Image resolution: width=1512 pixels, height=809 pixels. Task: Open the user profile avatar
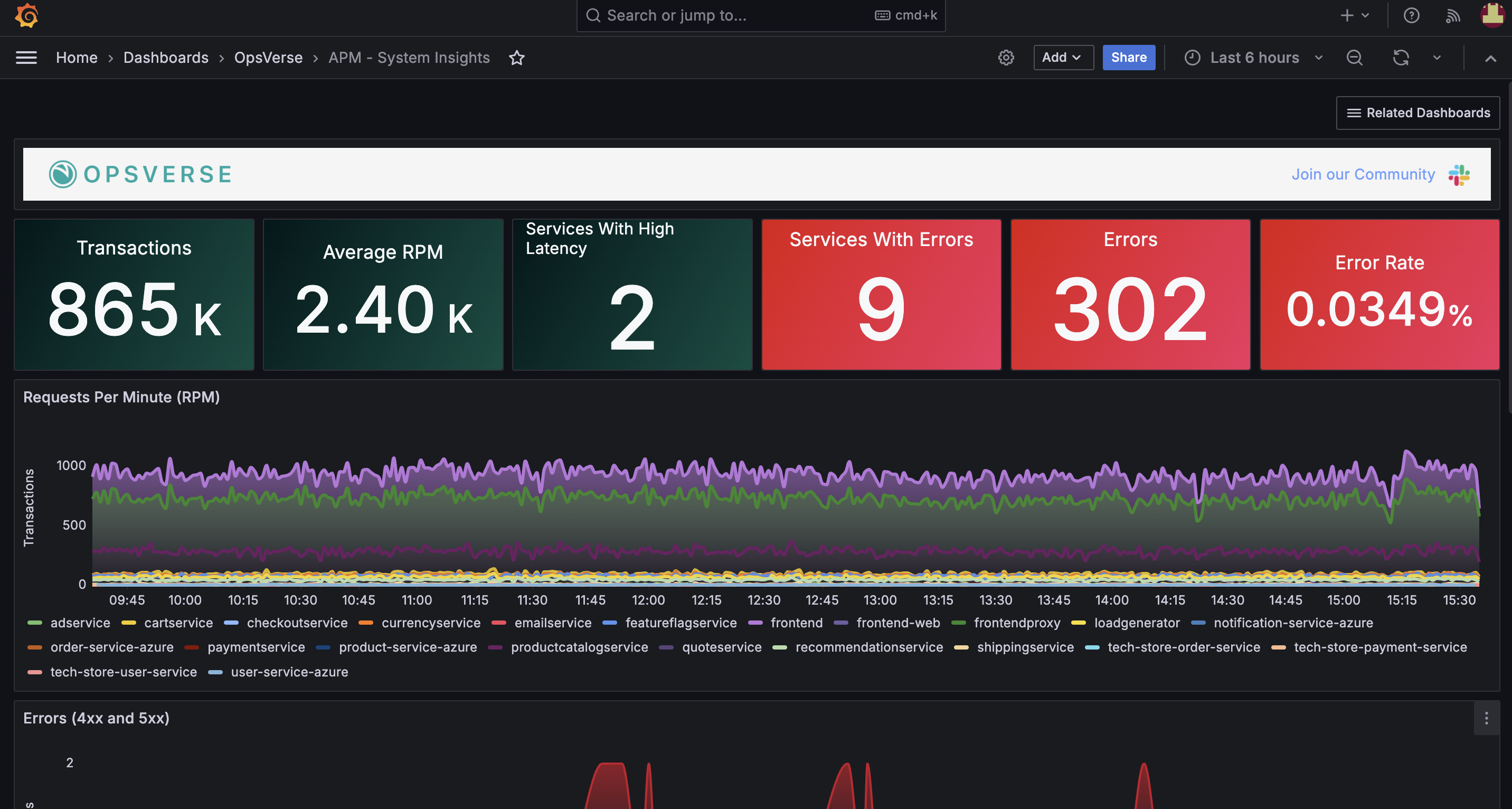pyautogui.click(x=1492, y=15)
